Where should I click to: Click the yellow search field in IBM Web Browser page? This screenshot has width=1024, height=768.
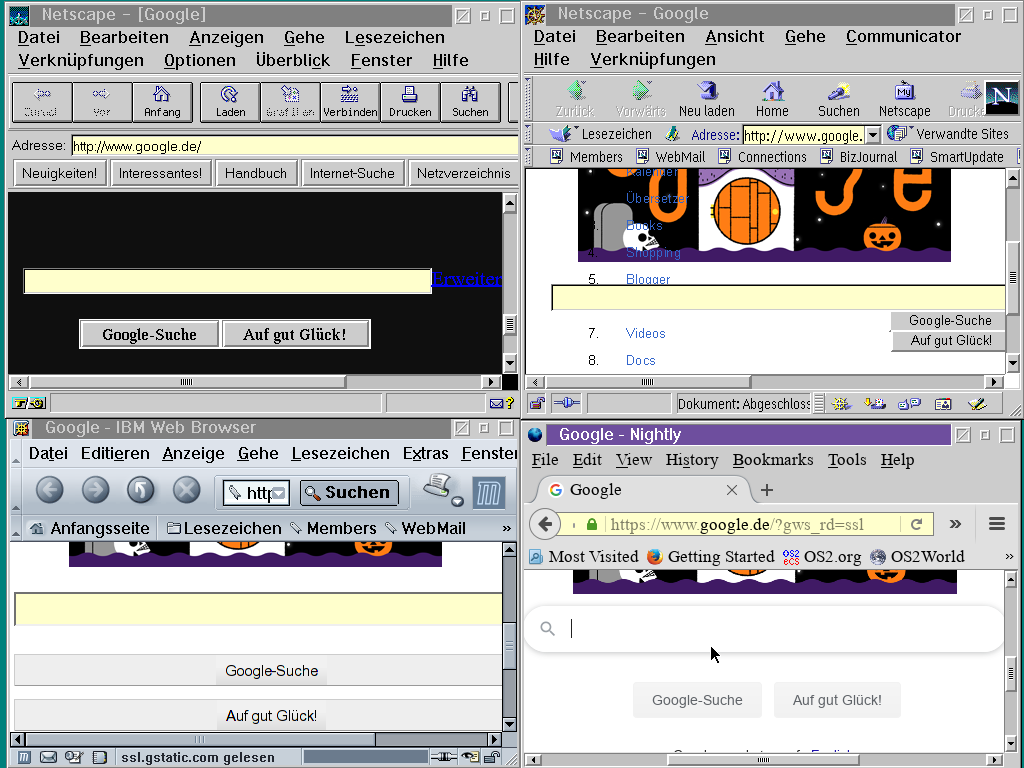(x=259, y=609)
